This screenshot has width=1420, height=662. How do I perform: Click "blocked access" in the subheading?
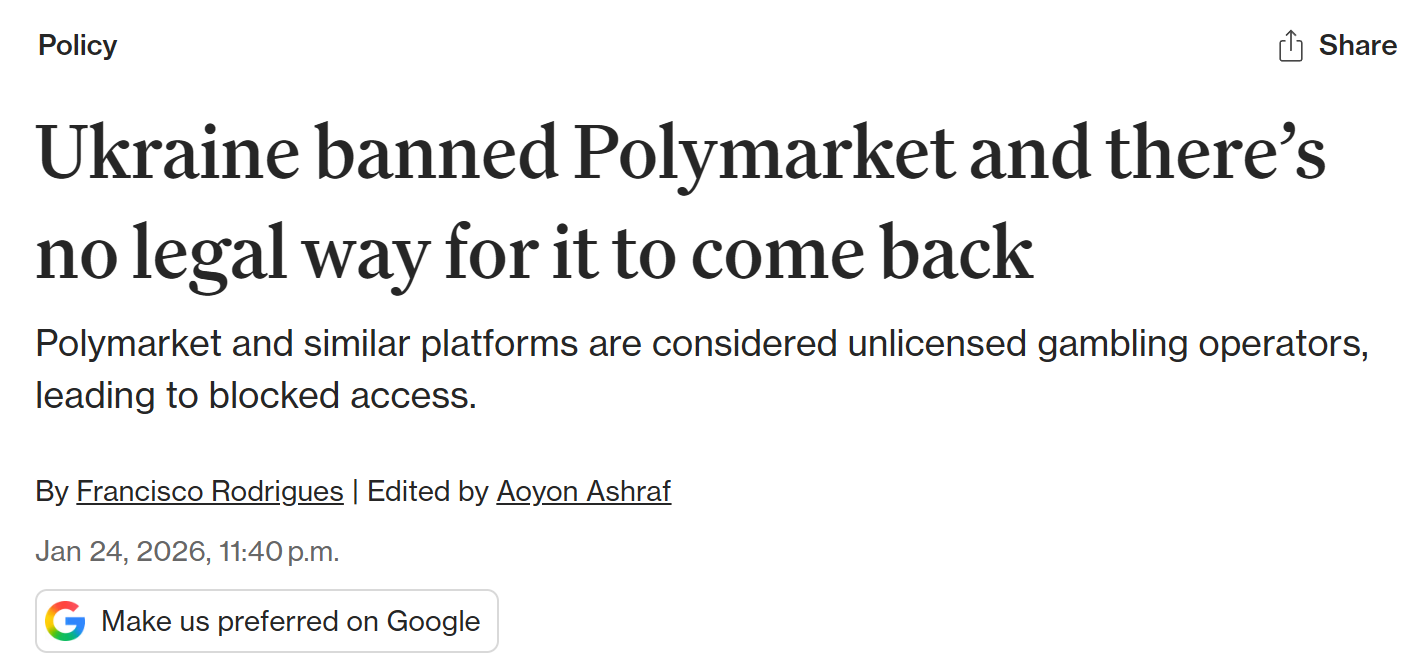(342, 396)
